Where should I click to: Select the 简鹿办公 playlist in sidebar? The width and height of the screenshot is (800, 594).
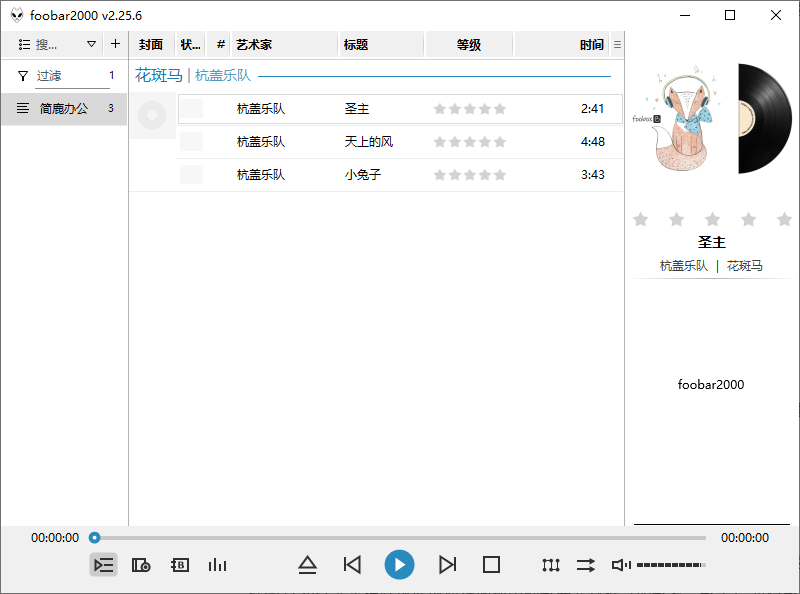[x=60, y=109]
